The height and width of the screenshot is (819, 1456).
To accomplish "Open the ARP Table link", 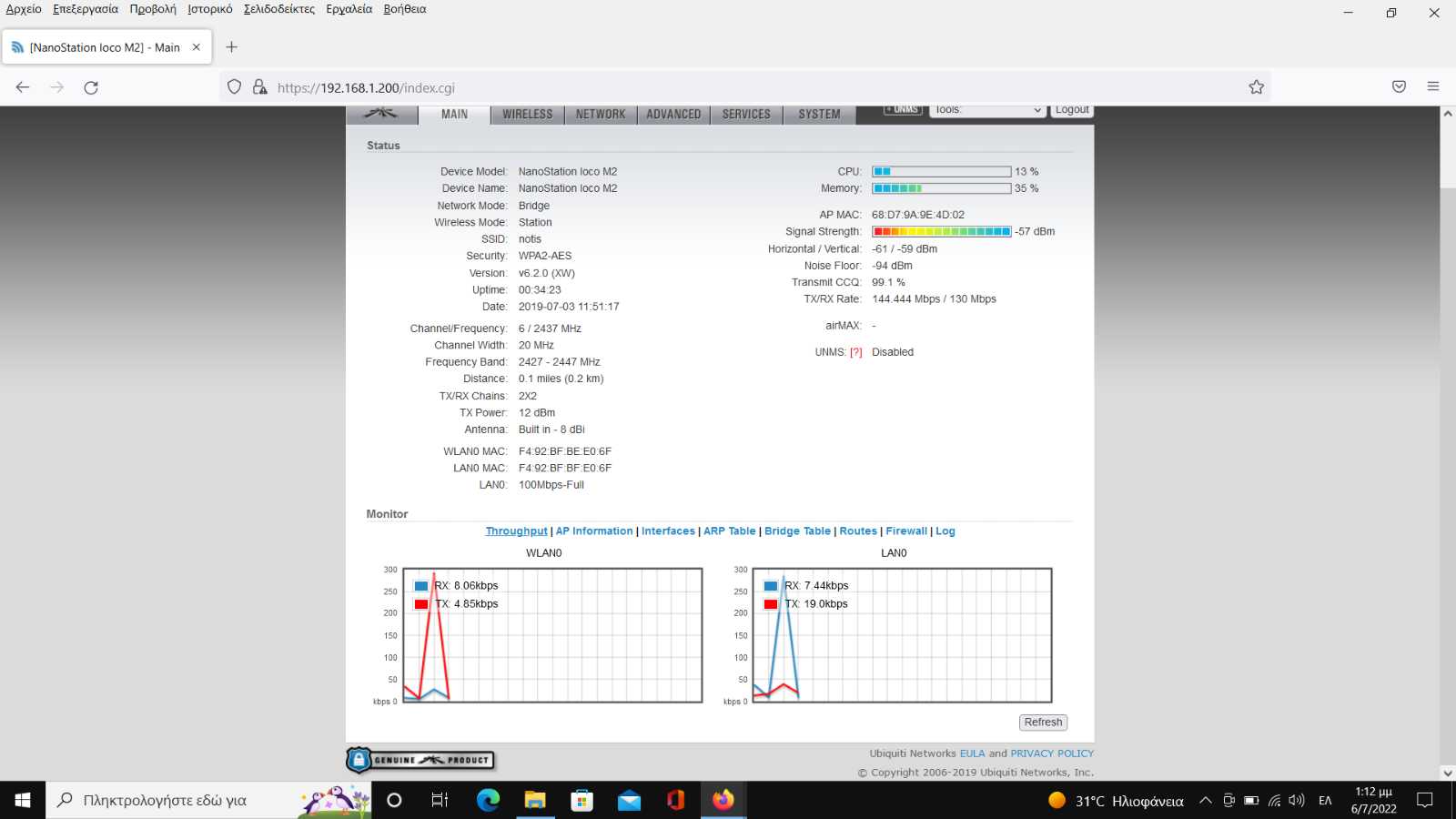I will 730,531.
